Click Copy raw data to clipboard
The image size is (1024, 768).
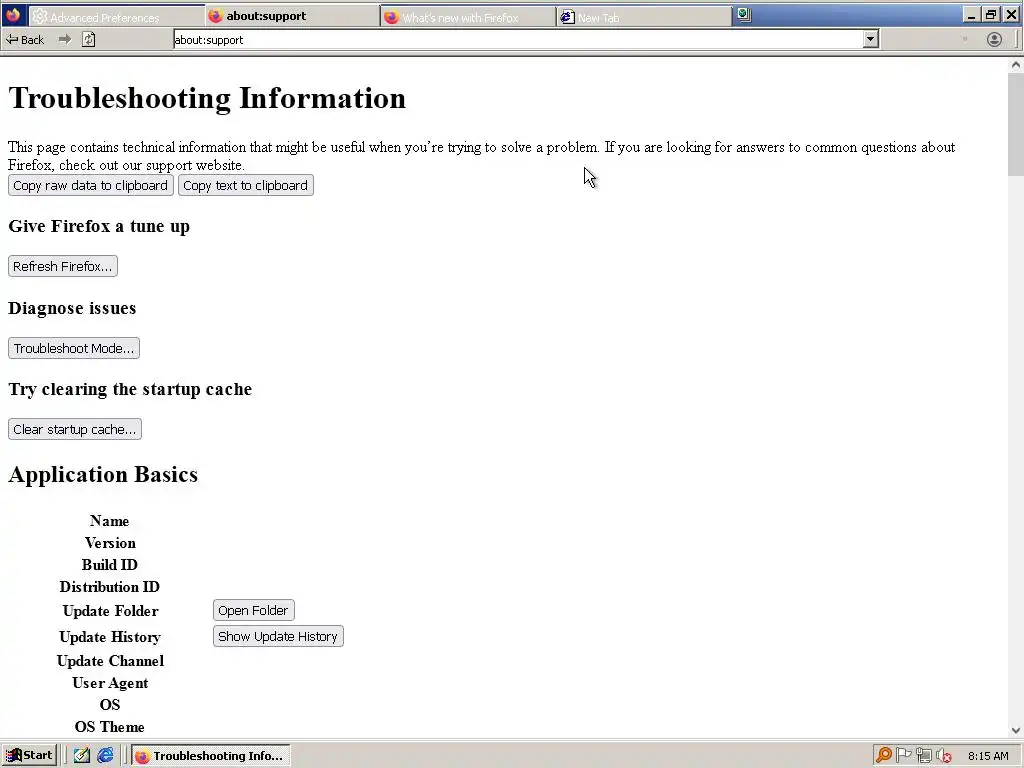pyautogui.click(x=91, y=185)
